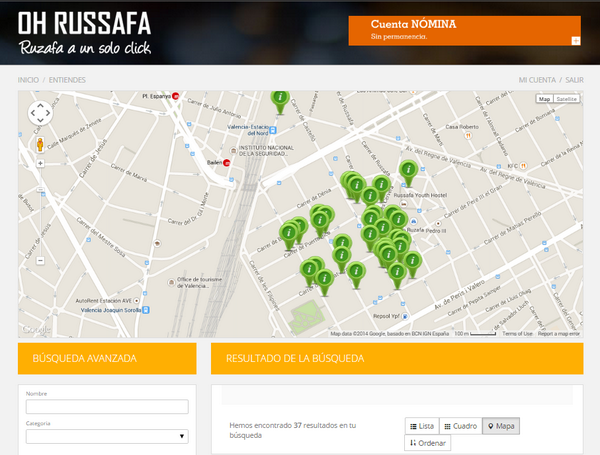Click the Google logo on the map
The width and height of the screenshot is (600, 455).
tap(36, 329)
